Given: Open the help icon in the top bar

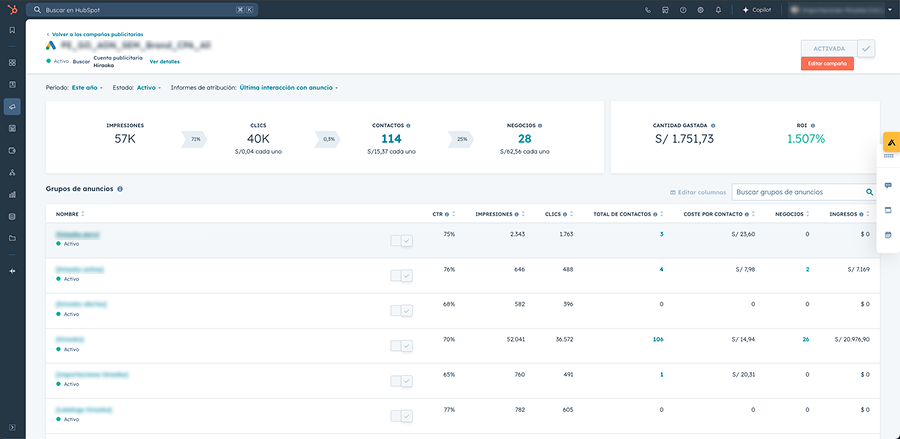Looking at the screenshot, I should tap(683, 10).
